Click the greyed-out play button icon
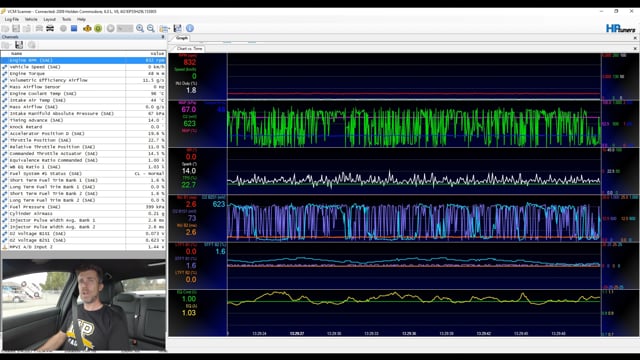This screenshot has width=640, height=360. (x=111, y=28)
